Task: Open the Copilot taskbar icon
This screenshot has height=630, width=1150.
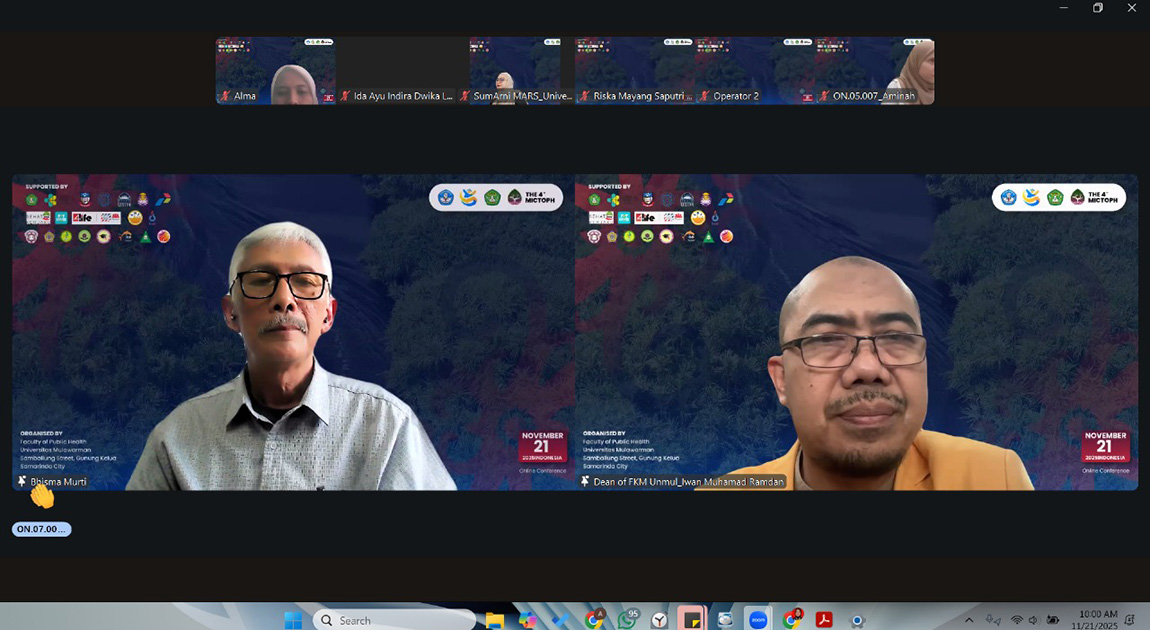Action: pyautogui.click(x=527, y=620)
